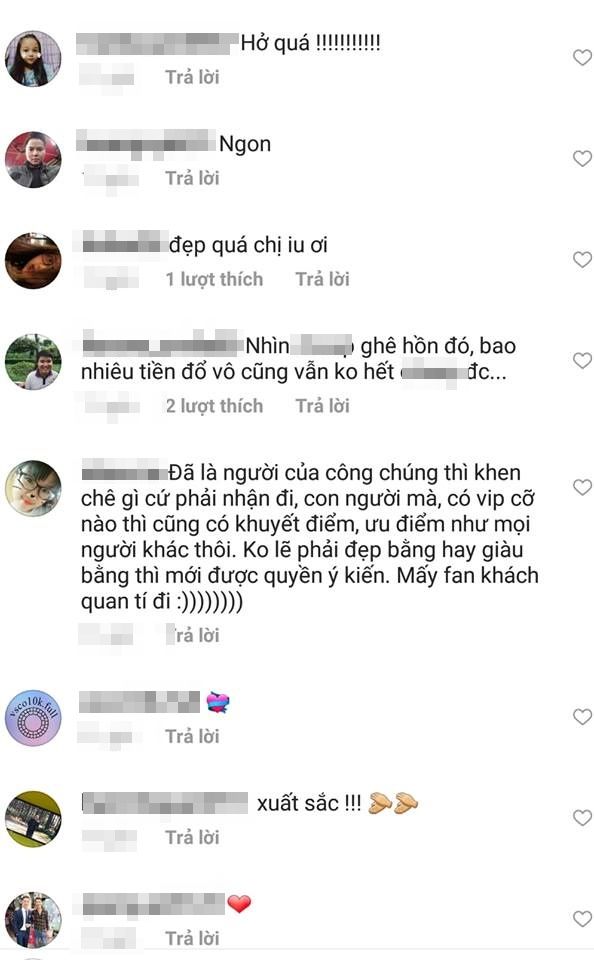Open the vsco10k.full profile avatar
594x960 pixels.
[x=33, y=718]
